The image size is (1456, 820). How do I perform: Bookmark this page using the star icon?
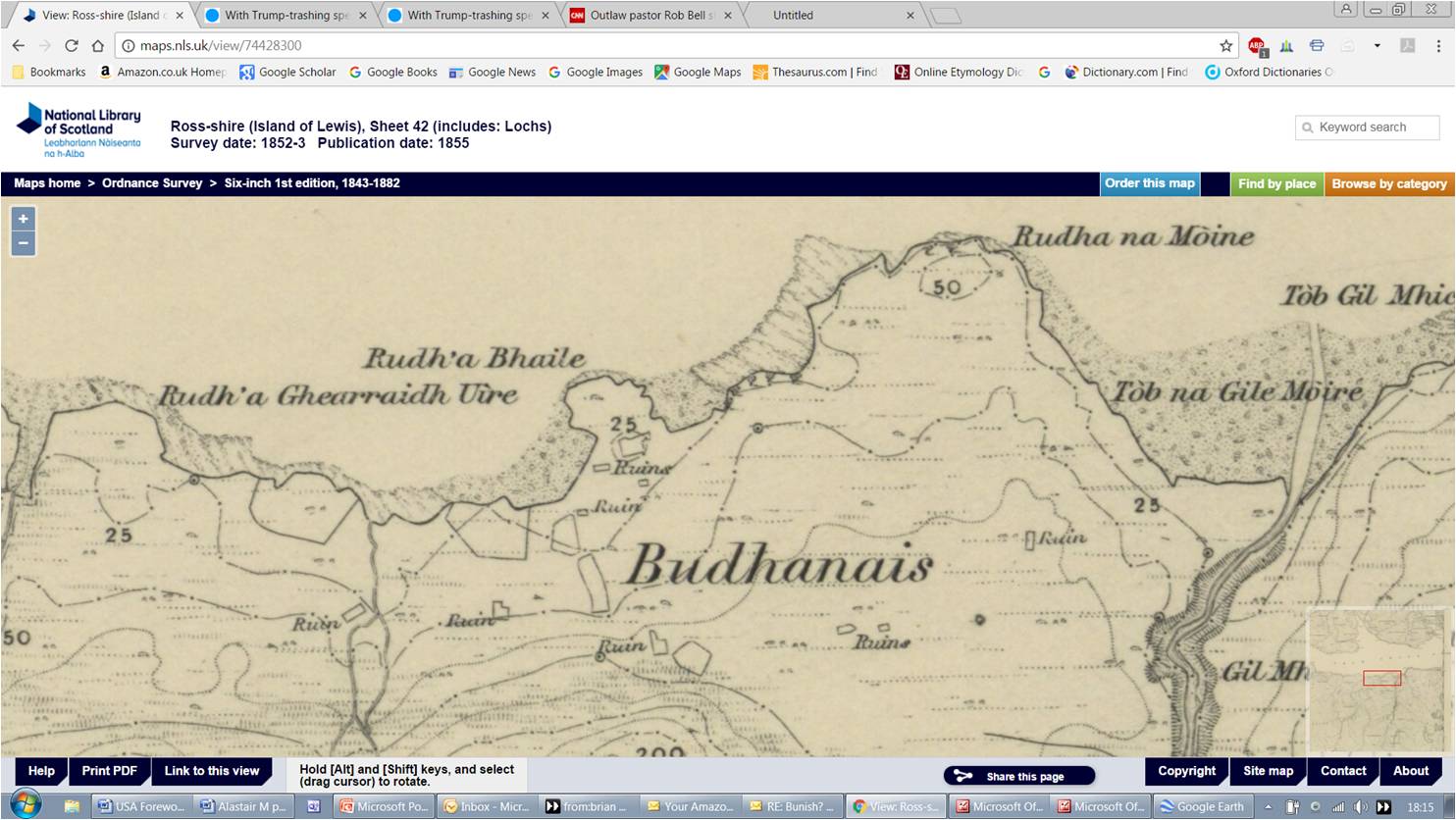pyautogui.click(x=1225, y=46)
